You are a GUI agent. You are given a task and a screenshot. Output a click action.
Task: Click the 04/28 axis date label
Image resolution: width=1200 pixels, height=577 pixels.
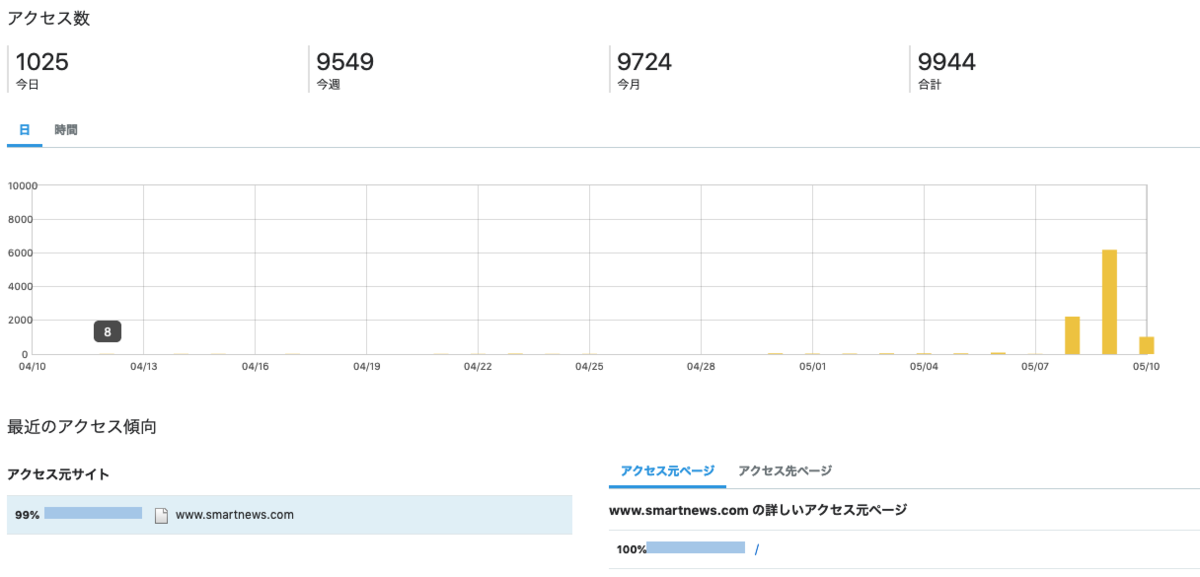[x=701, y=367]
